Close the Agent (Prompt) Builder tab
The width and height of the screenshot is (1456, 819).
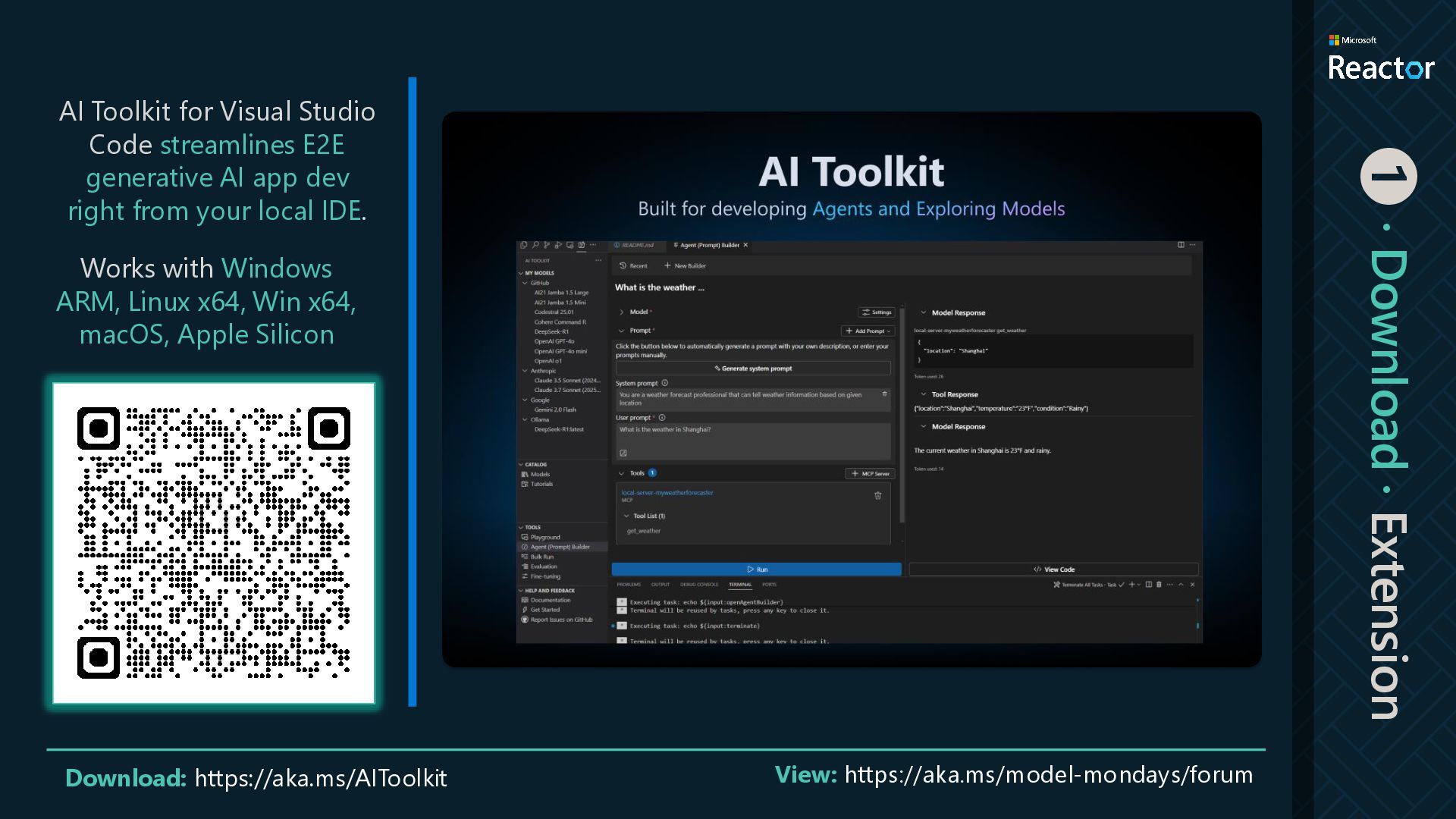(745, 245)
